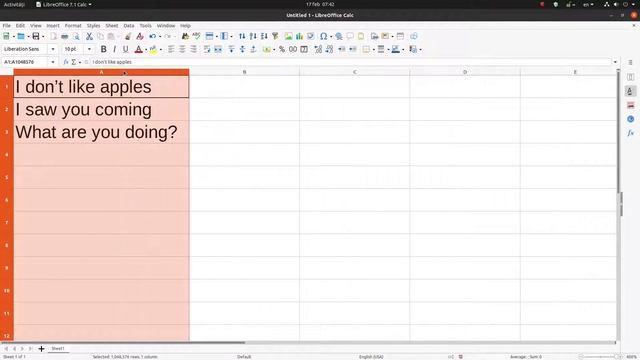Click the Clear Direct Formatting icon

tap(140, 36)
